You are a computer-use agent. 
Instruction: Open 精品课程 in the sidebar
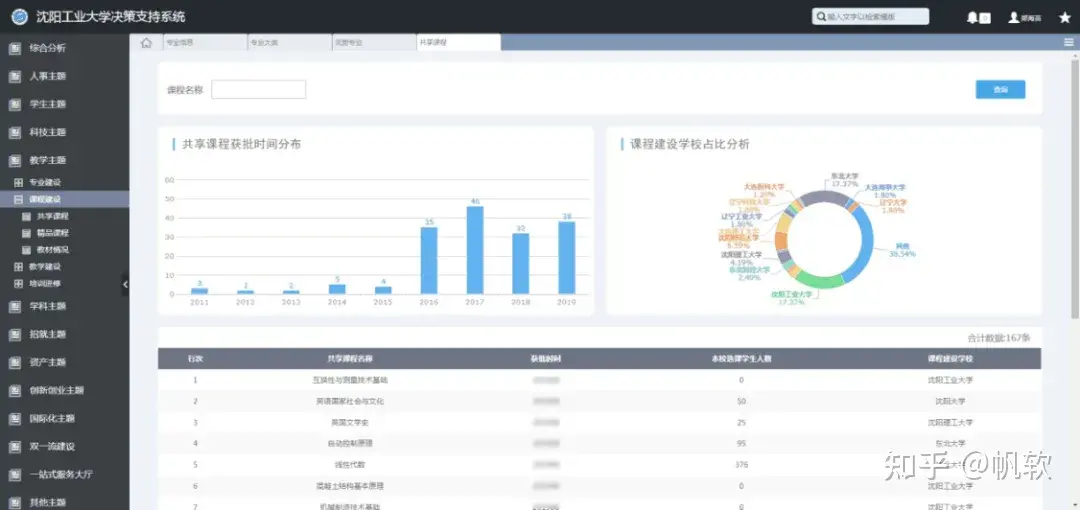(53, 233)
